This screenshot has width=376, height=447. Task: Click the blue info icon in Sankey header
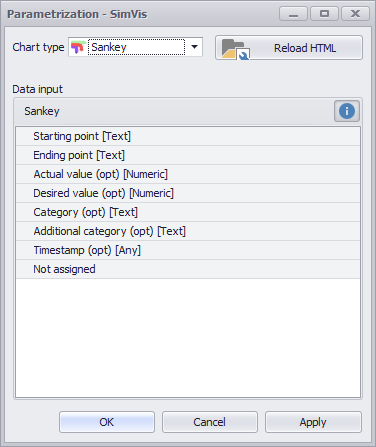point(347,111)
